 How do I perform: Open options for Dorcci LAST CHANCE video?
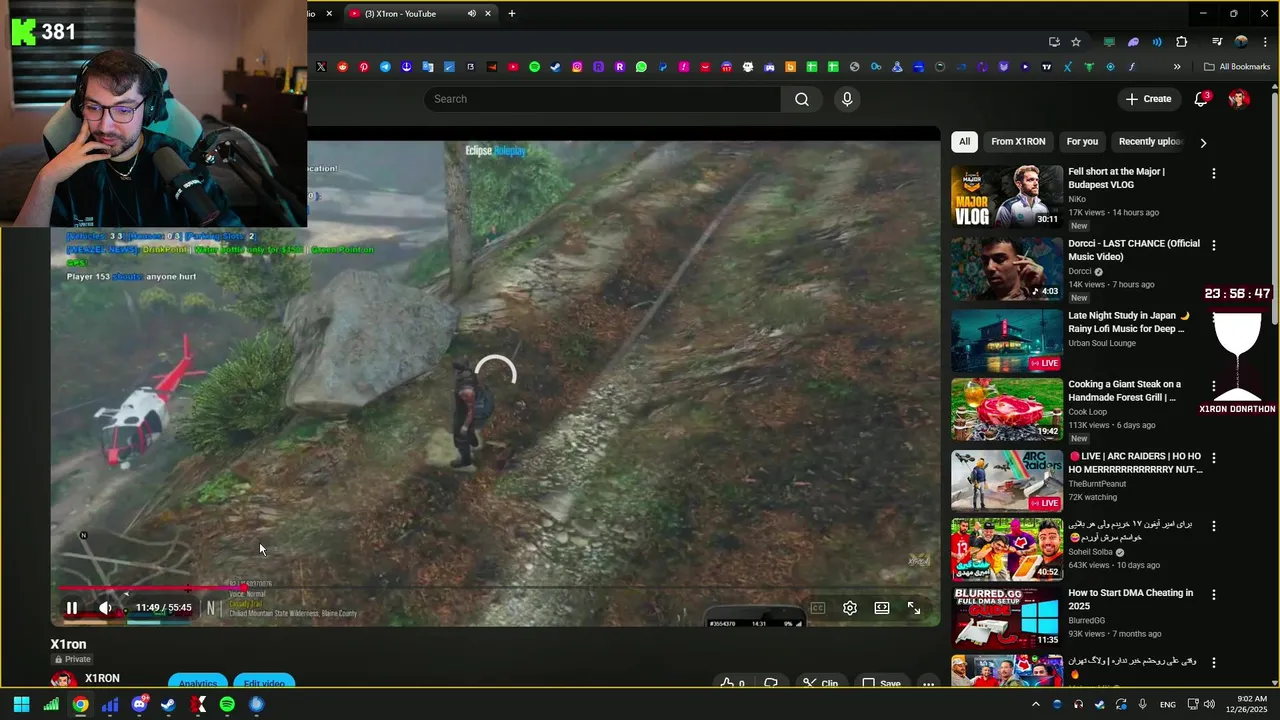[1214, 245]
